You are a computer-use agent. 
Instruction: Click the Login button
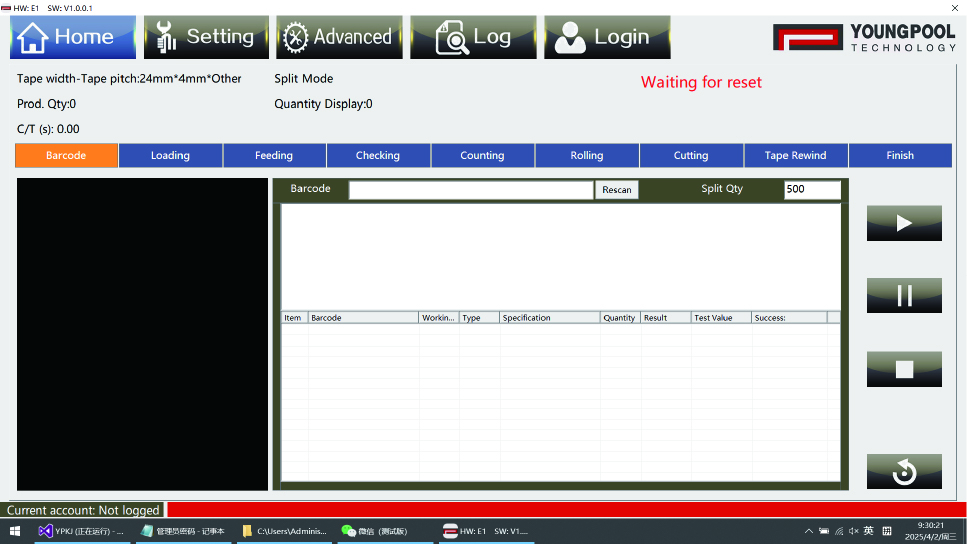pos(606,38)
